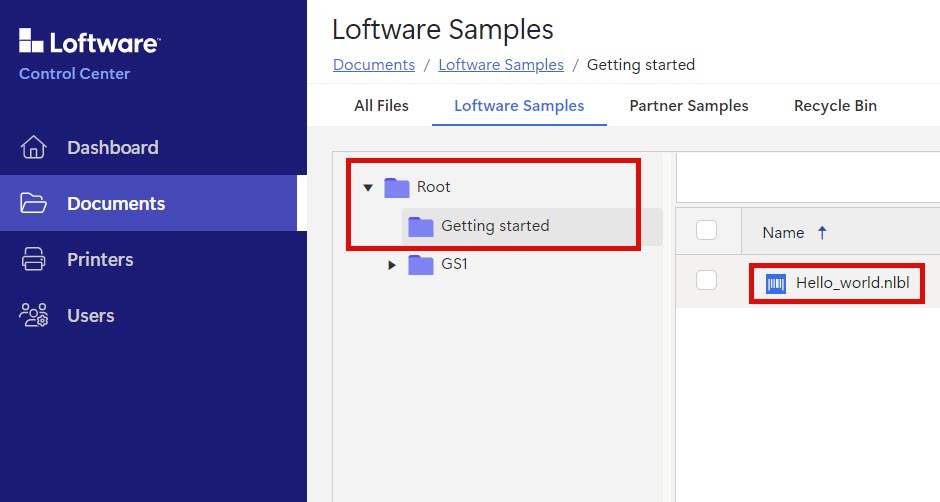Click the GS1 folder icon
Viewport: 940px width, 502px height.
(421, 265)
